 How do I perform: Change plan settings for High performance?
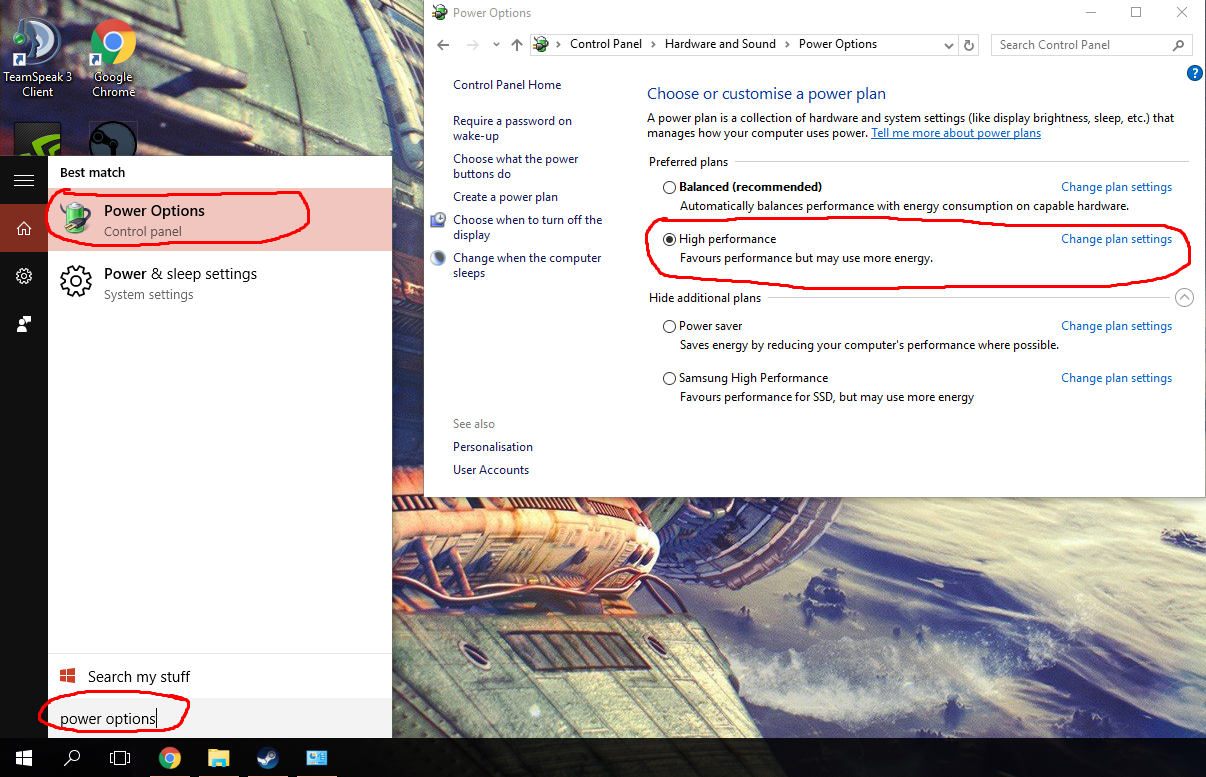coord(1116,239)
